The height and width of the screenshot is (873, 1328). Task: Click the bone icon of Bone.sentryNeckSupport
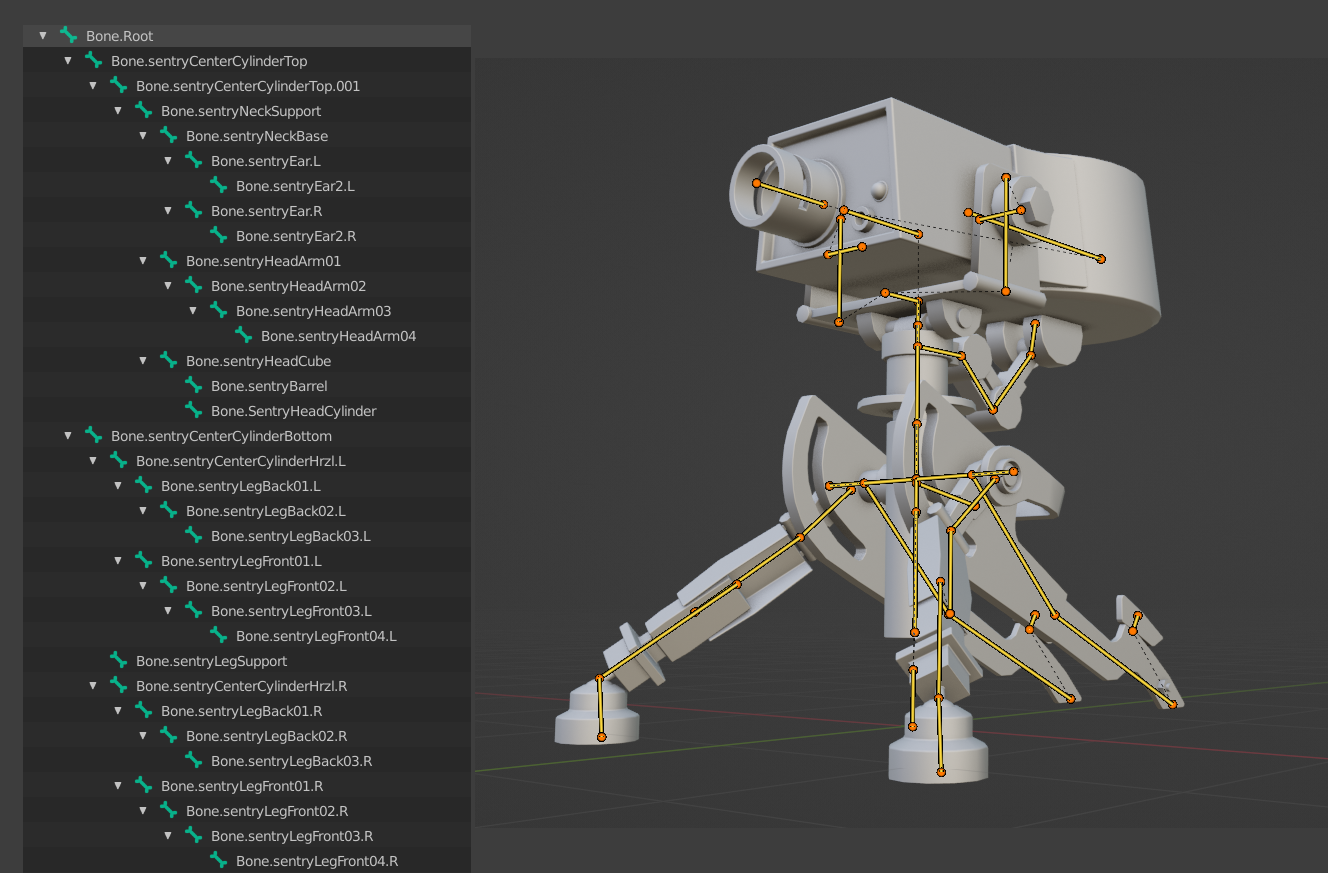click(x=143, y=110)
